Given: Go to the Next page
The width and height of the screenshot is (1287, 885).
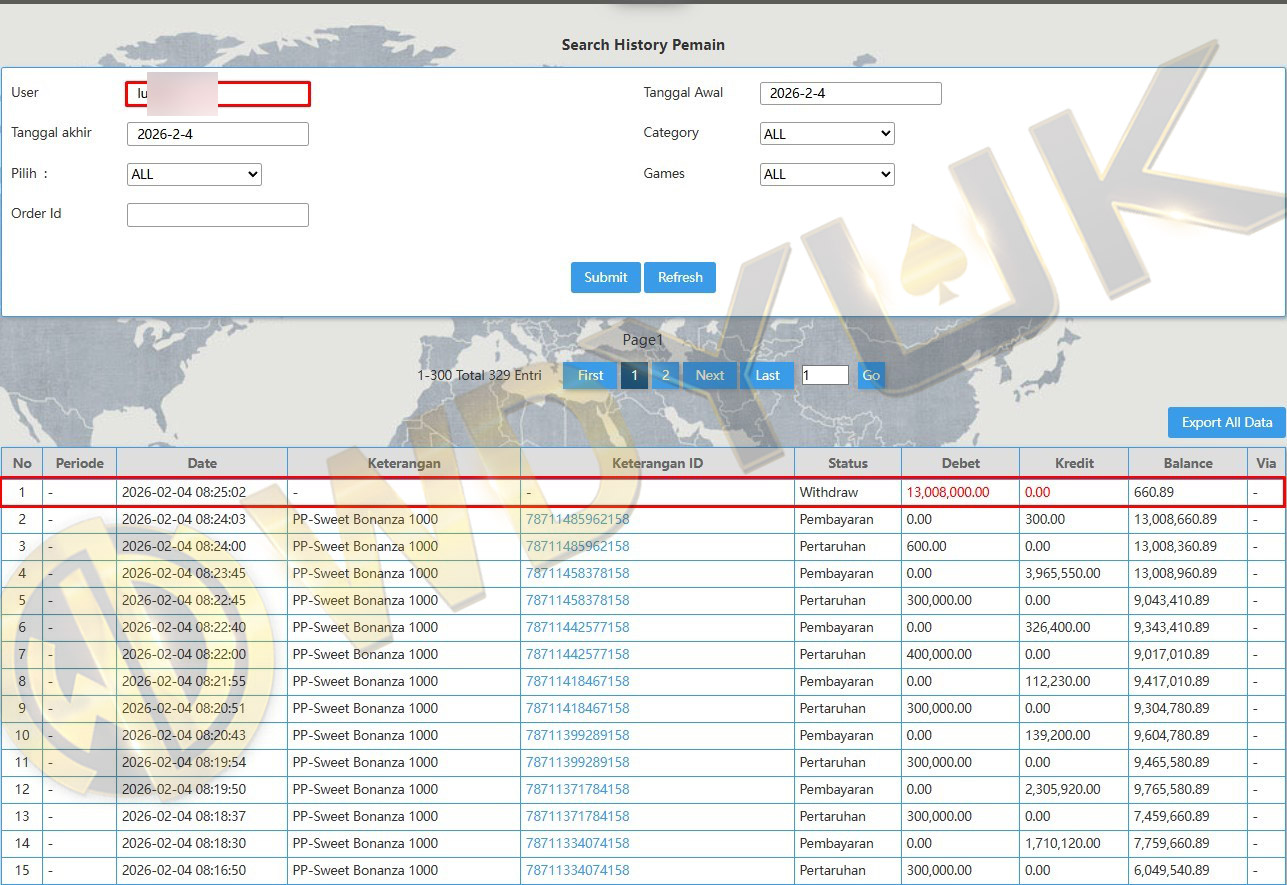Looking at the screenshot, I should [710, 376].
